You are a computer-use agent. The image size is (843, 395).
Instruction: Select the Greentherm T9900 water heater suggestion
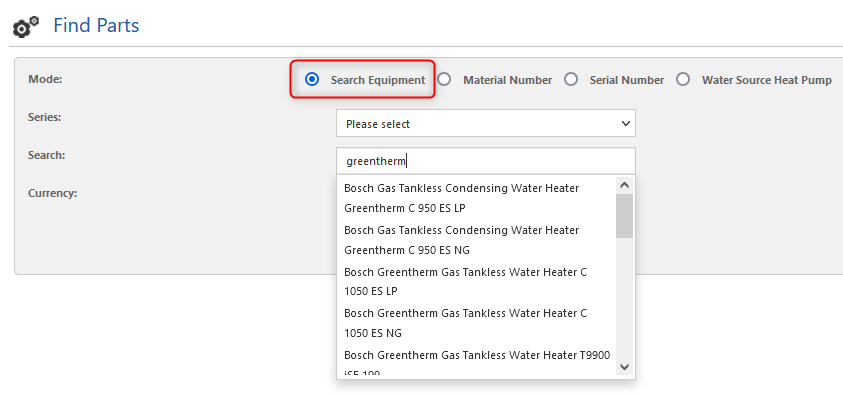click(476, 361)
